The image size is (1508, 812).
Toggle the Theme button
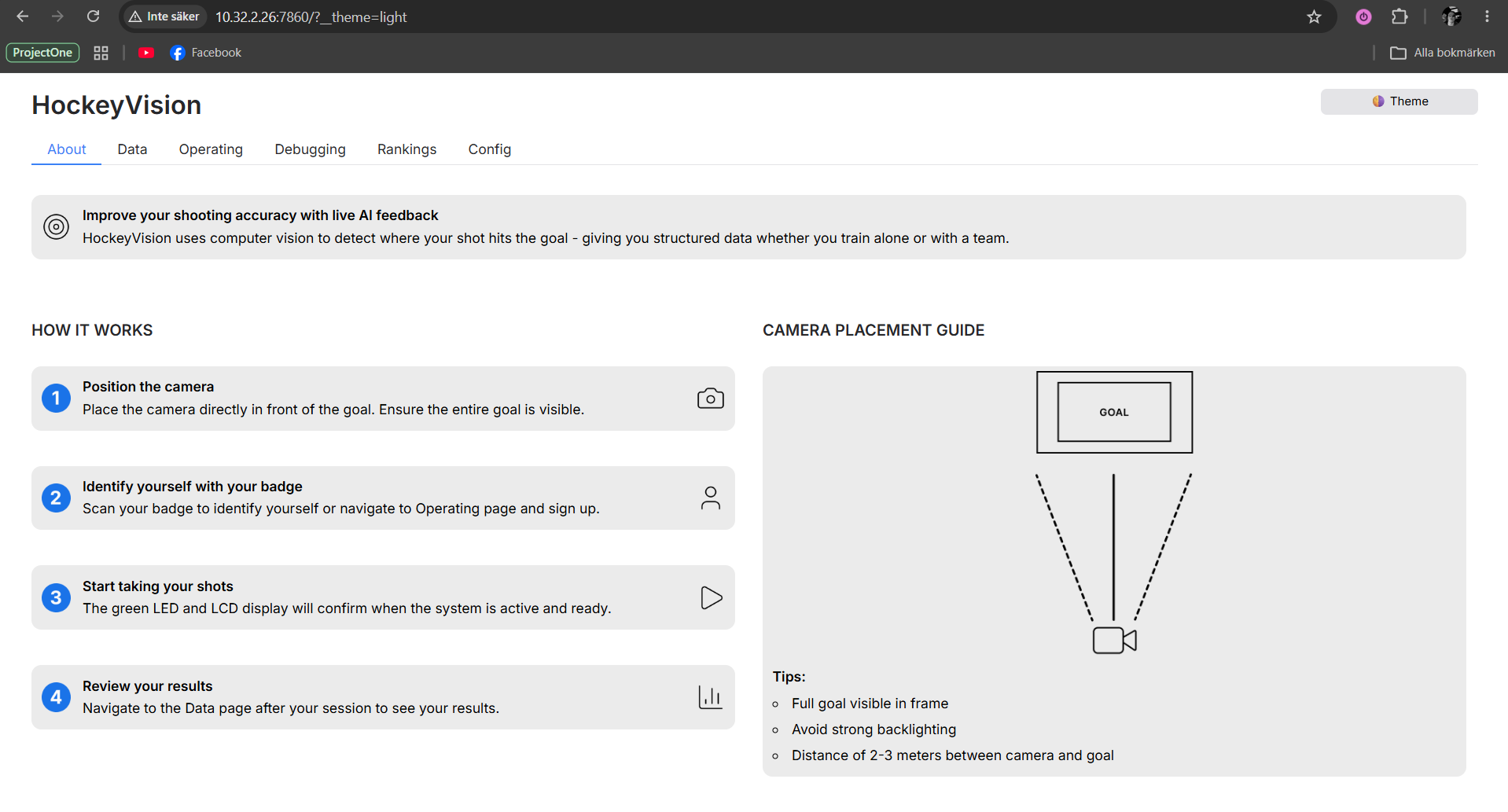coord(1399,101)
